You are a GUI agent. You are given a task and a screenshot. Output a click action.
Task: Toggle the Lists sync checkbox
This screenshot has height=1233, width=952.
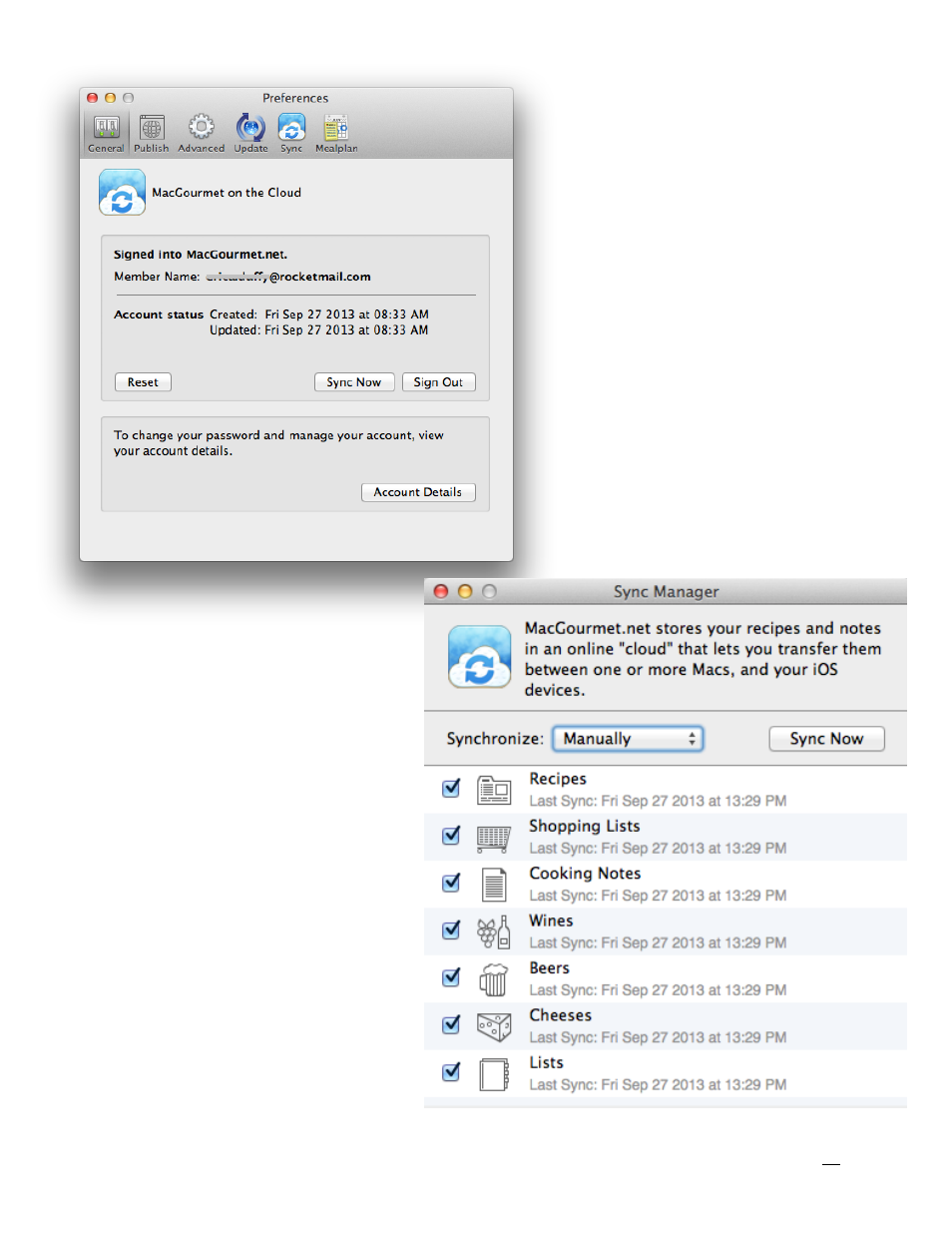(x=451, y=1072)
